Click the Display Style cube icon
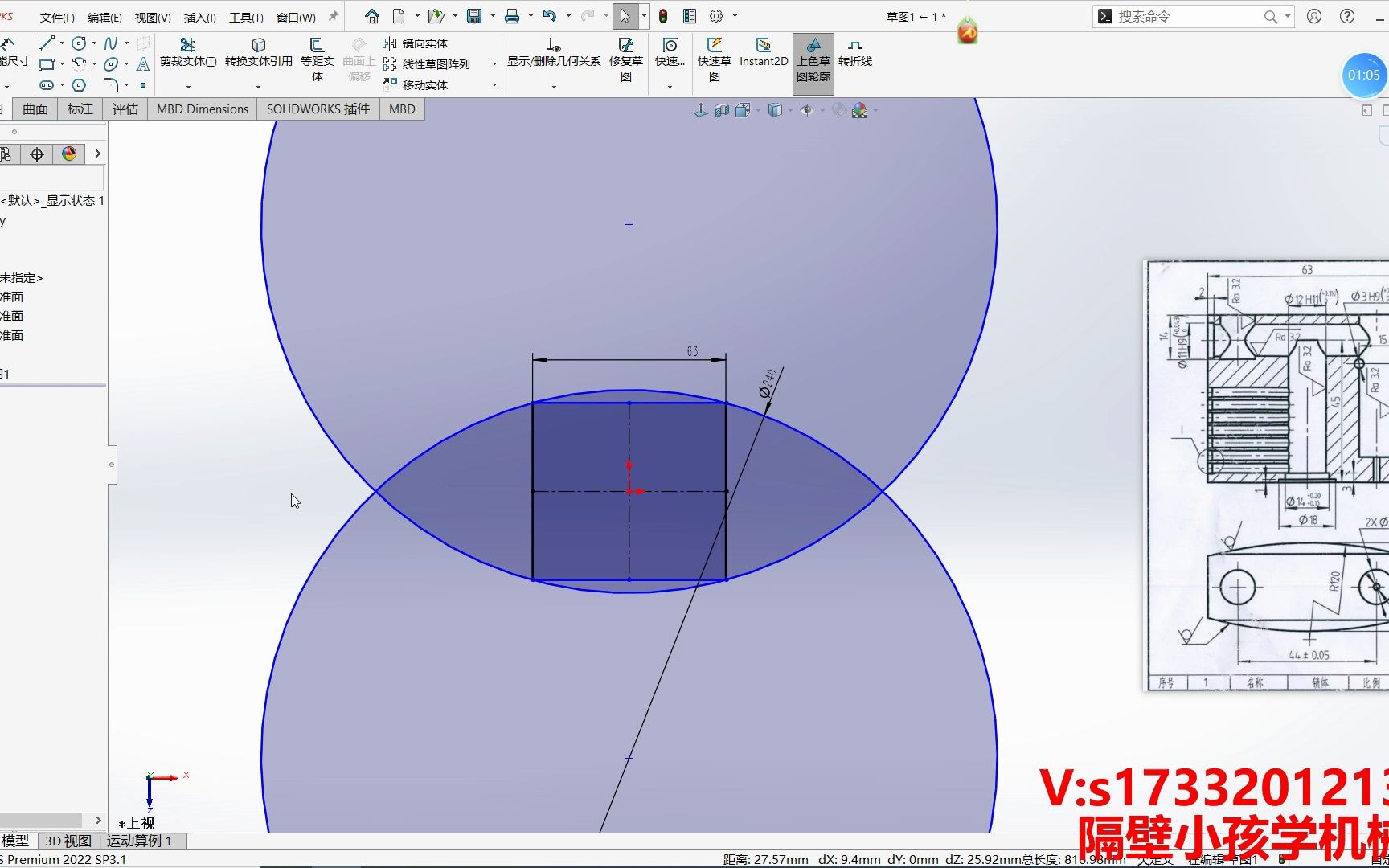Screen dimensions: 1389x868 [775, 110]
